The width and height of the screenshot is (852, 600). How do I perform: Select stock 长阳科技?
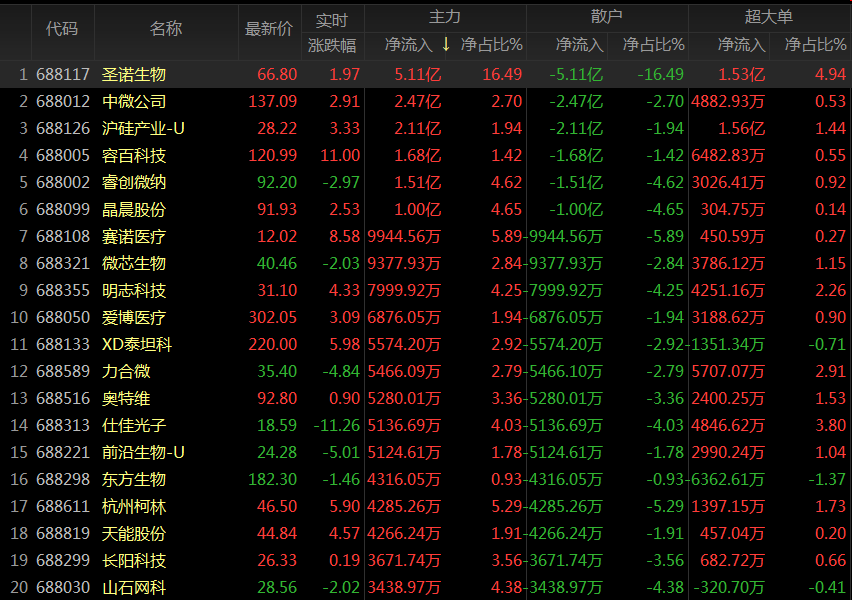[x=134, y=560]
